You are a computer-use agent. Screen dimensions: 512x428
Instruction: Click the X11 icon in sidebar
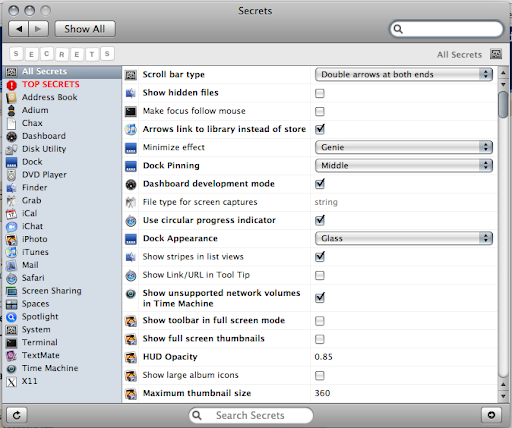(x=11, y=382)
